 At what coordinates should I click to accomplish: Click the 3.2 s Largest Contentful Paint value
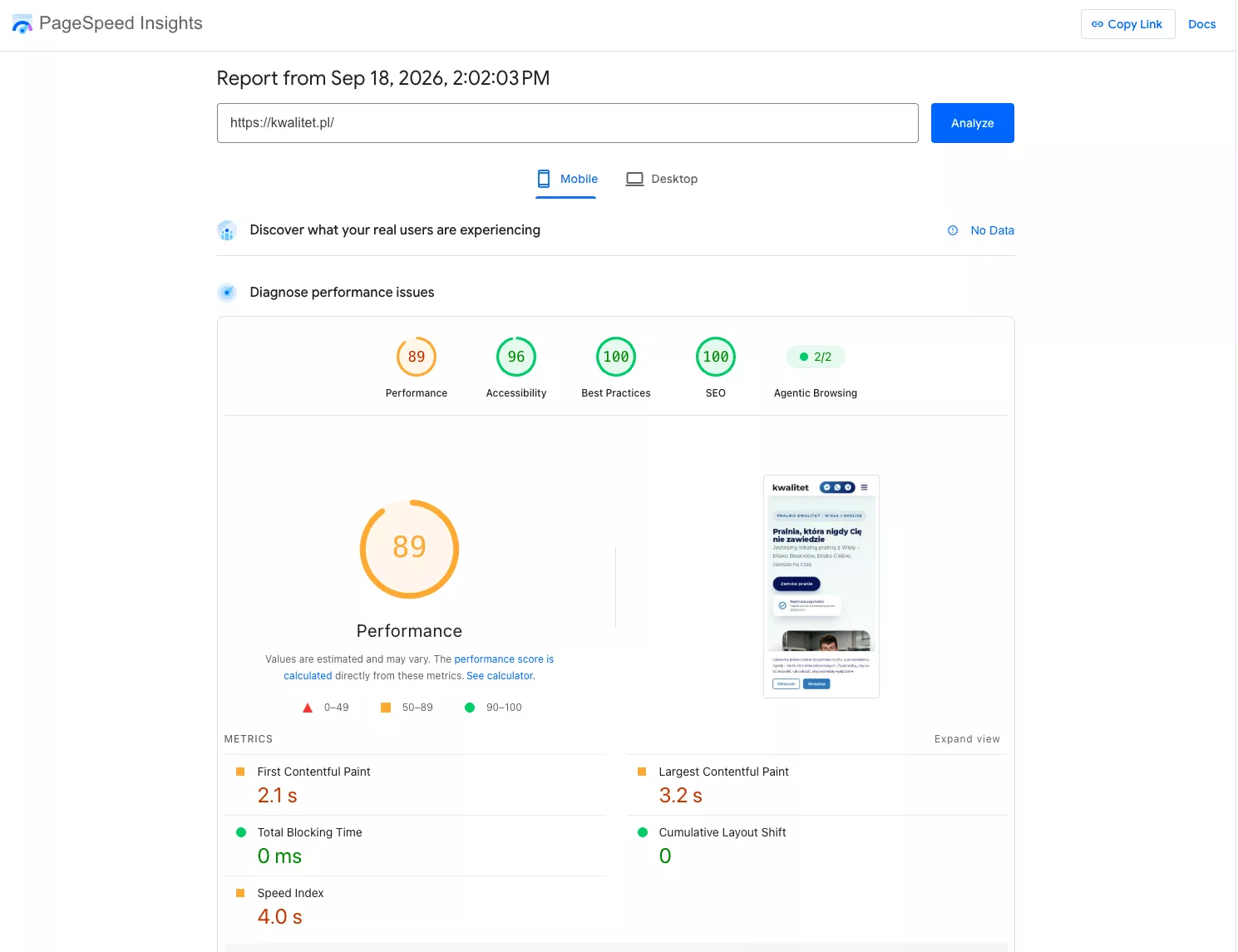click(680, 796)
